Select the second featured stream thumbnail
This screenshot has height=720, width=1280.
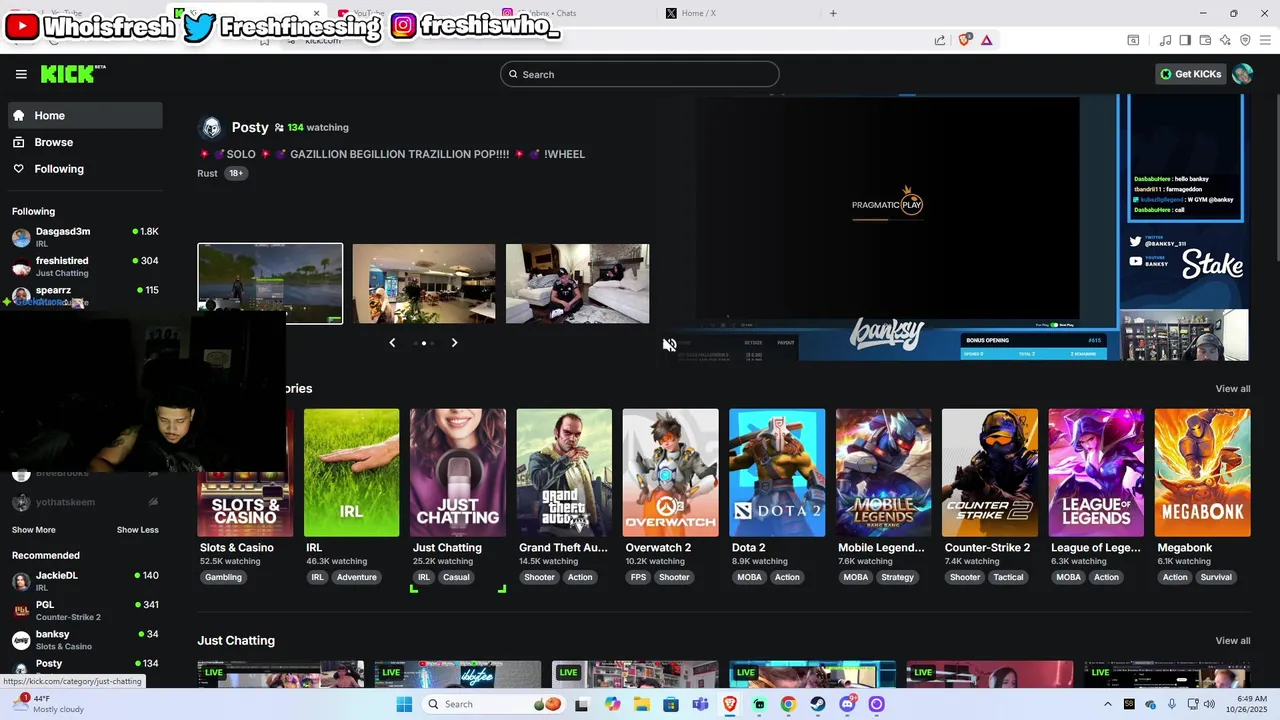pyautogui.click(x=424, y=283)
